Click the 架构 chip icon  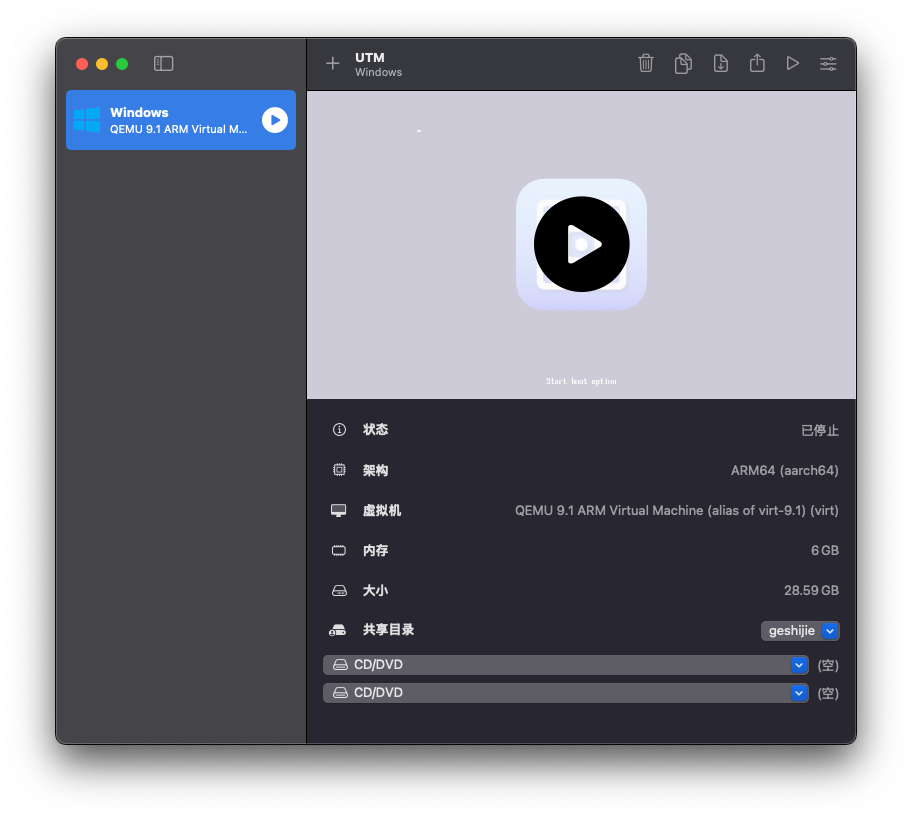click(x=339, y=470)
